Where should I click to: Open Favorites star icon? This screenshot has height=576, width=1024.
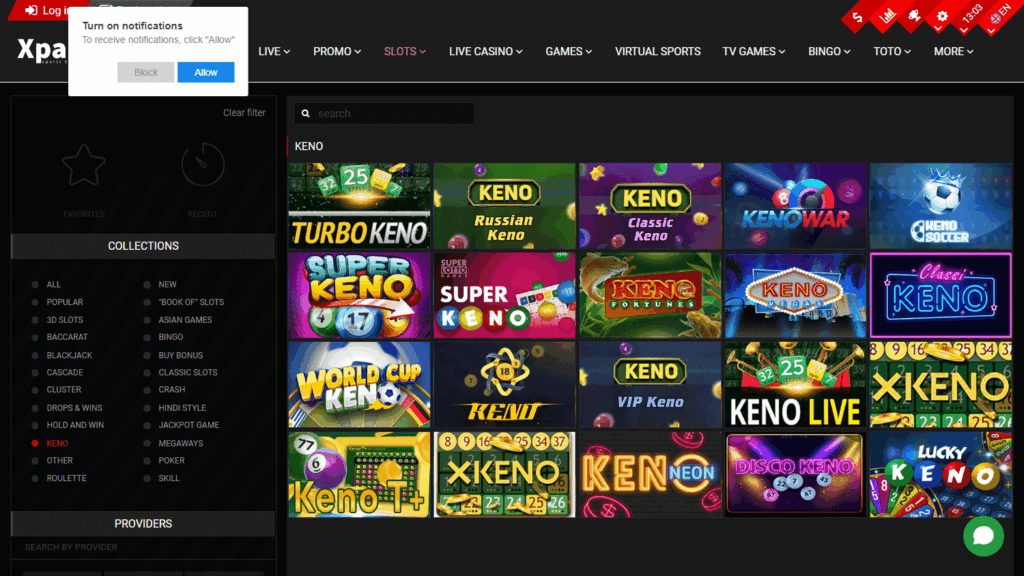tap(84, 165)
